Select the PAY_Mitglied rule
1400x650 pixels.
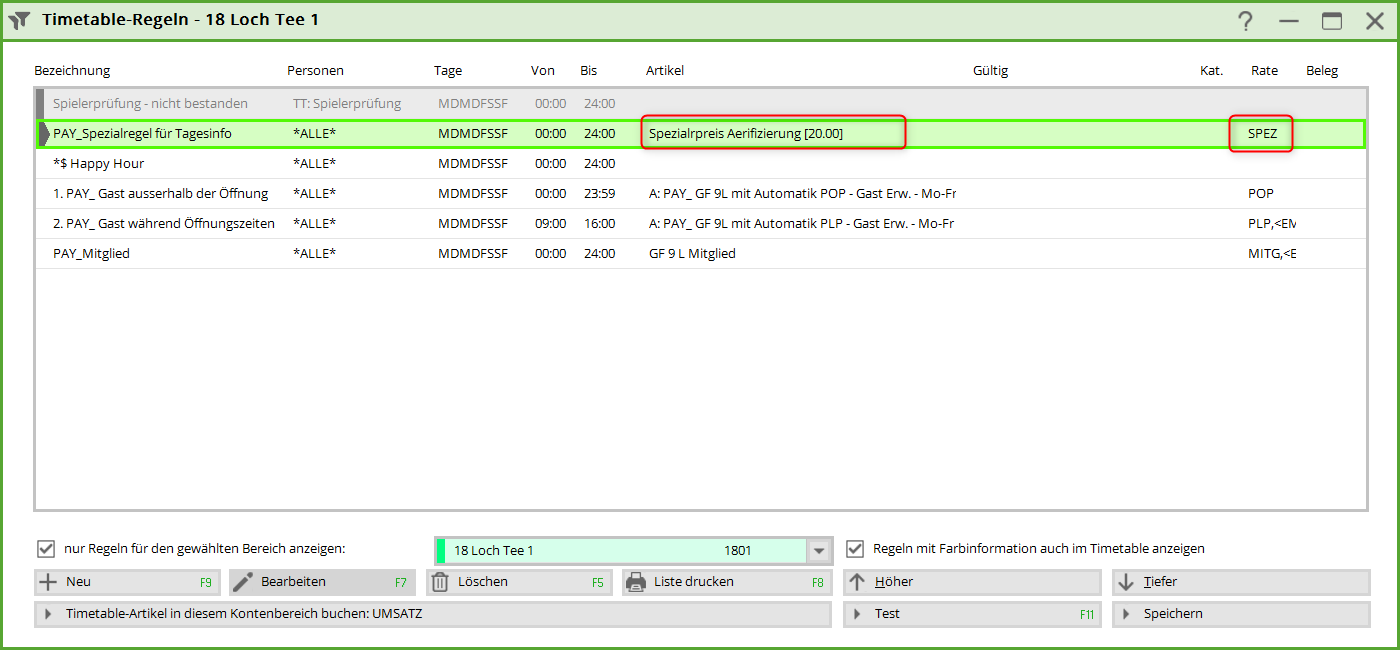(x=91, y=254)
